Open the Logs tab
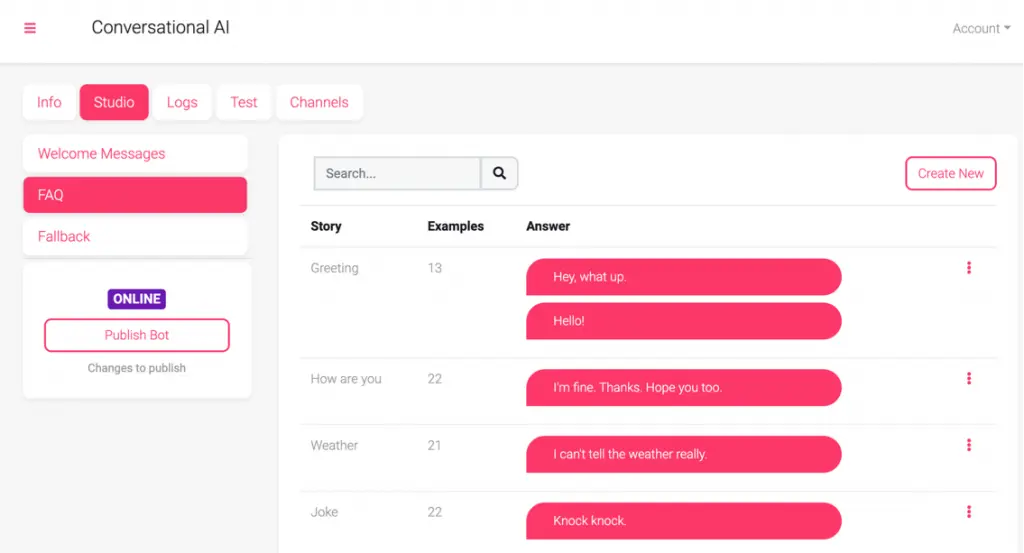Screen dimensions: 1024x553 coord(182,102)
